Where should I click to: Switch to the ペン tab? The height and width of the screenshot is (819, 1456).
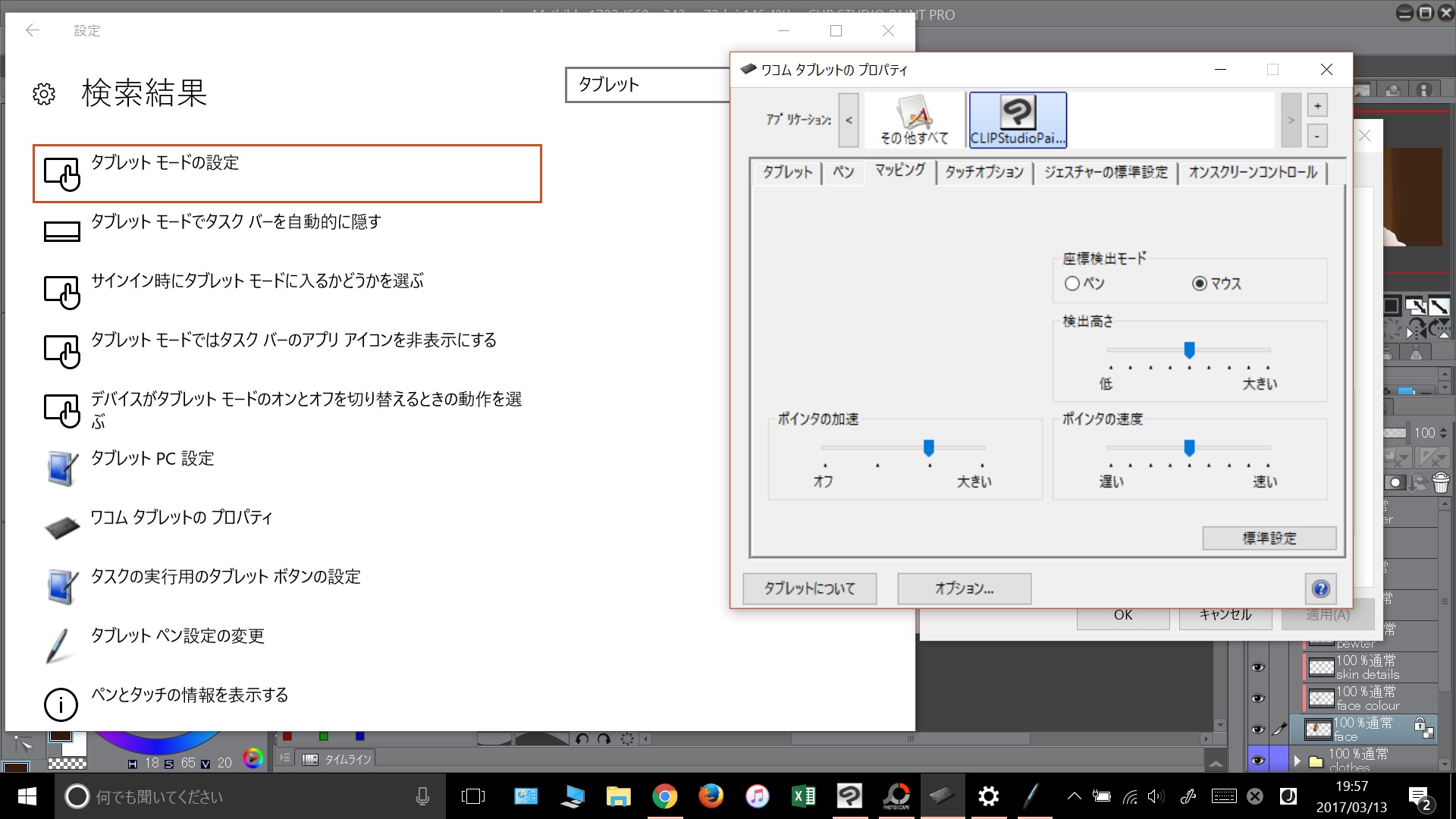point(843,172)
